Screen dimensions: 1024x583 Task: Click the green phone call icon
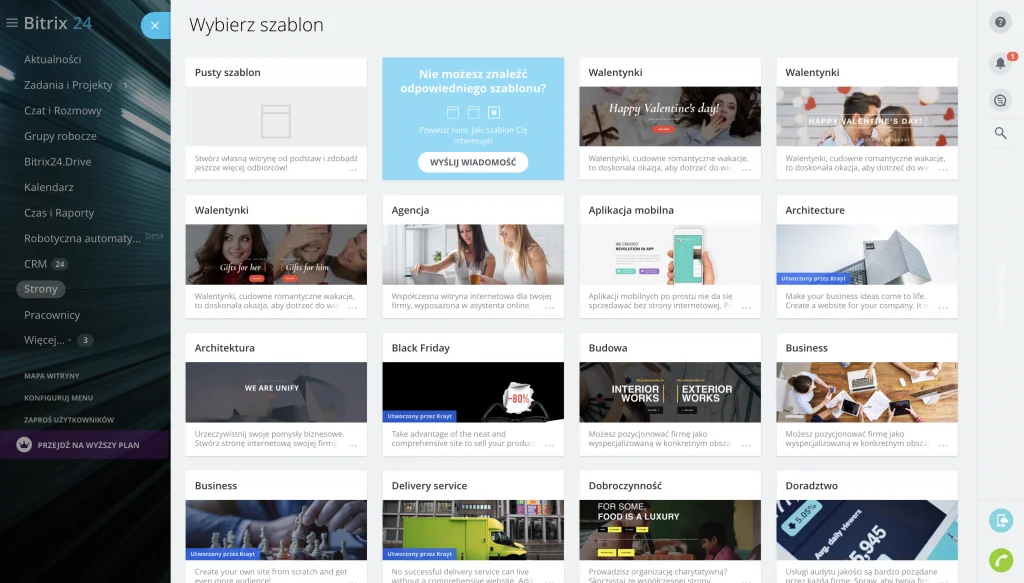(1000, 560)
